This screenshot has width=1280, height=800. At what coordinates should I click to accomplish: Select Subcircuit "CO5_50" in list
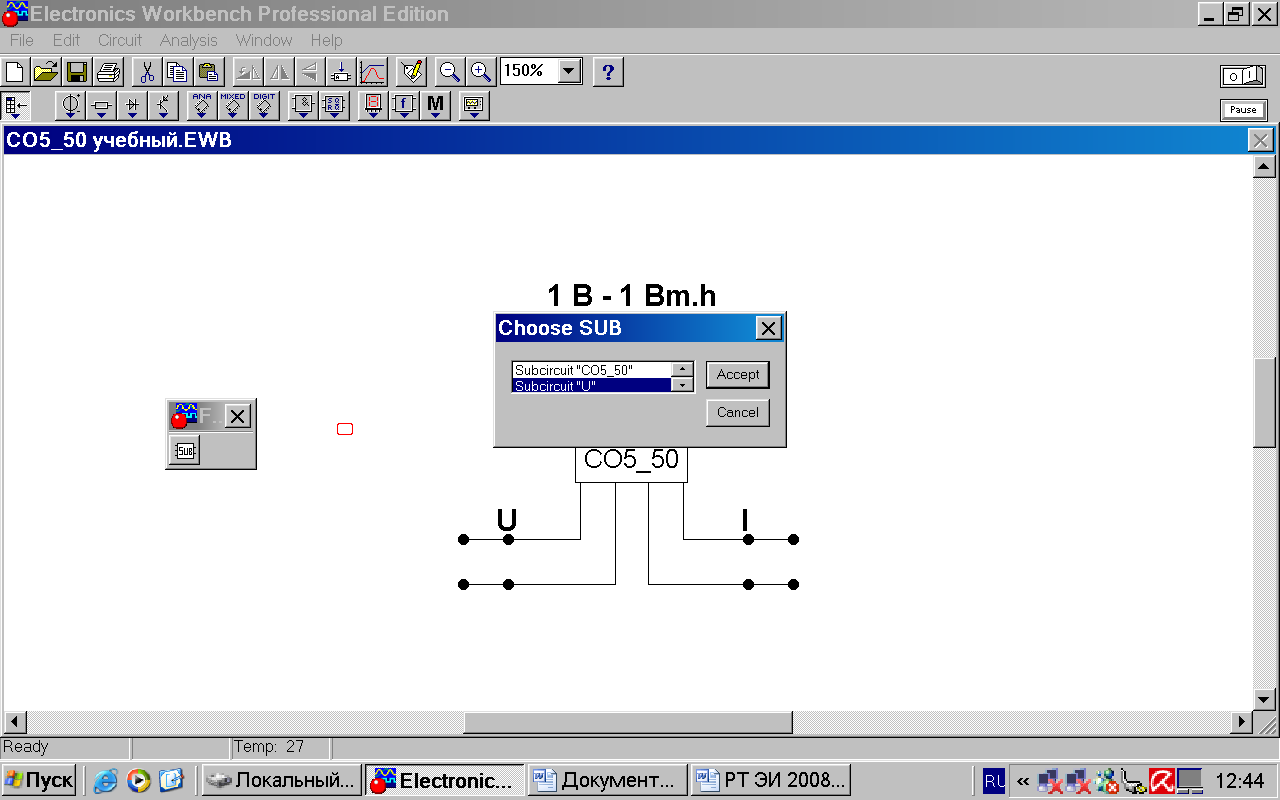(x=592, y=370)
